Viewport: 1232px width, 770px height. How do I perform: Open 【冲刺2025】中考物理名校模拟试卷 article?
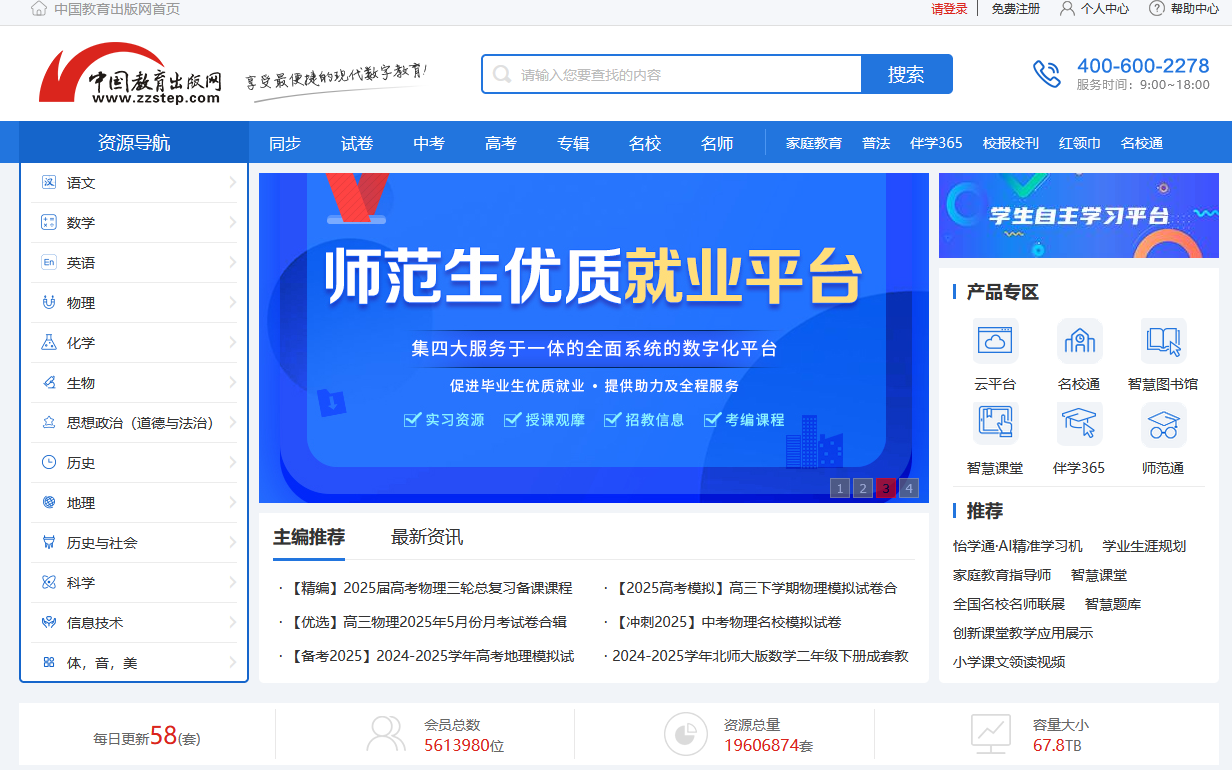coord(727,622)
